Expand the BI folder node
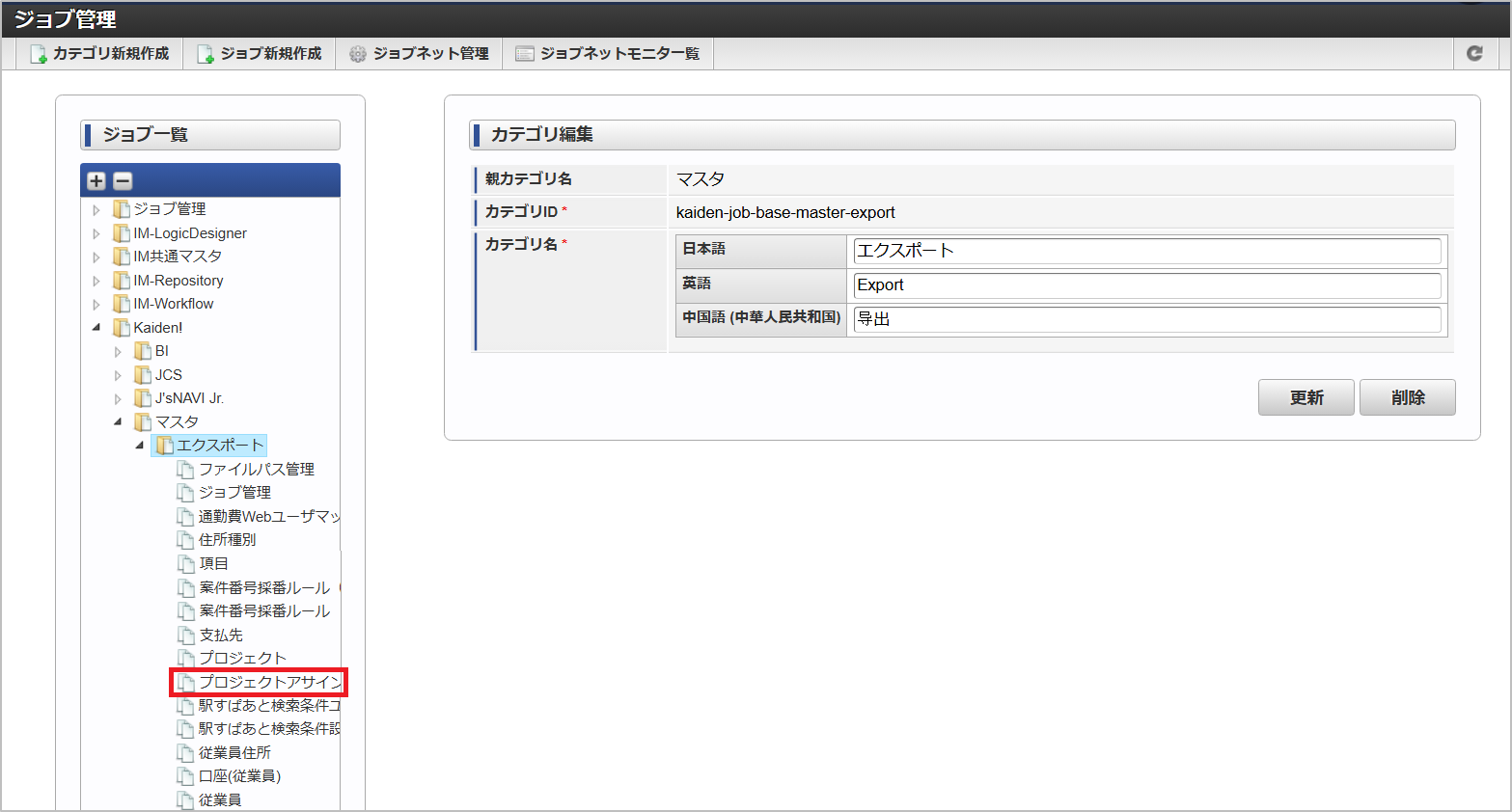Screen dimensions: 1512x812 [118, 352]
